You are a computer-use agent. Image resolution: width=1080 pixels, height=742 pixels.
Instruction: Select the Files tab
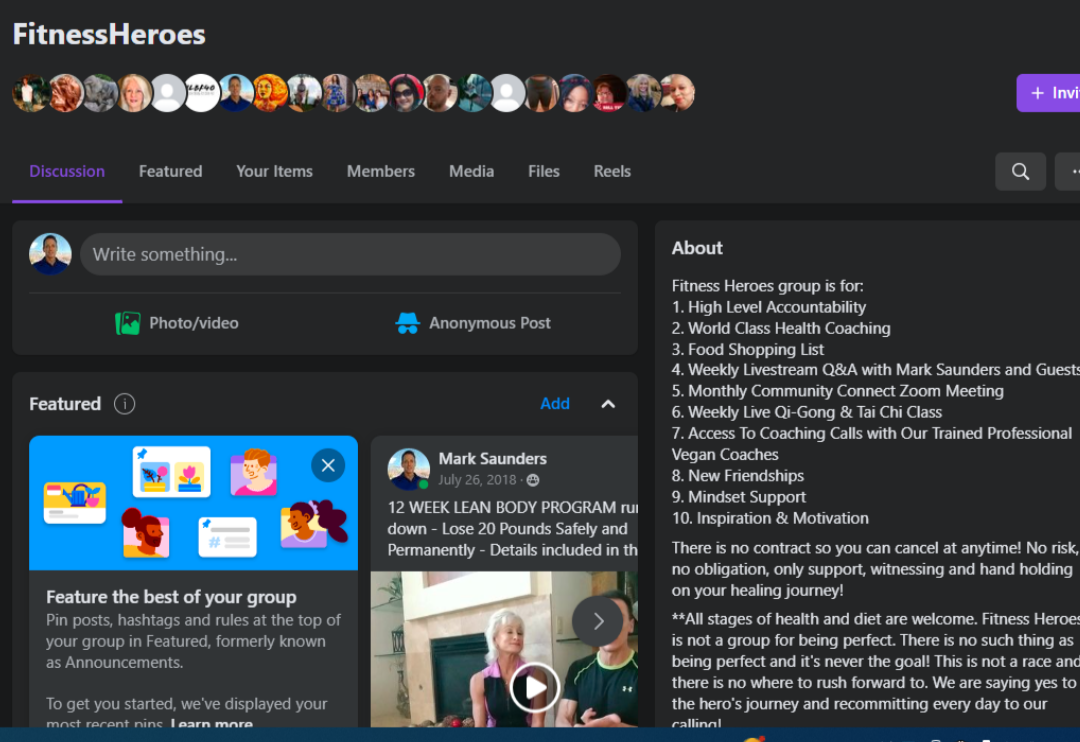543,171
